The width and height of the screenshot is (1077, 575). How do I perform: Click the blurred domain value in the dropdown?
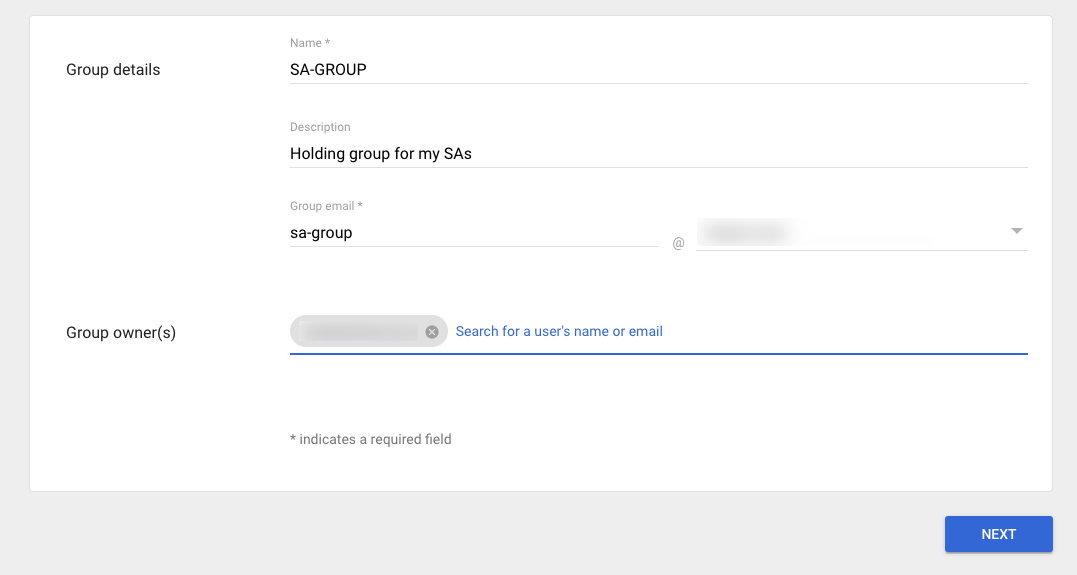(x=748, y=233)
